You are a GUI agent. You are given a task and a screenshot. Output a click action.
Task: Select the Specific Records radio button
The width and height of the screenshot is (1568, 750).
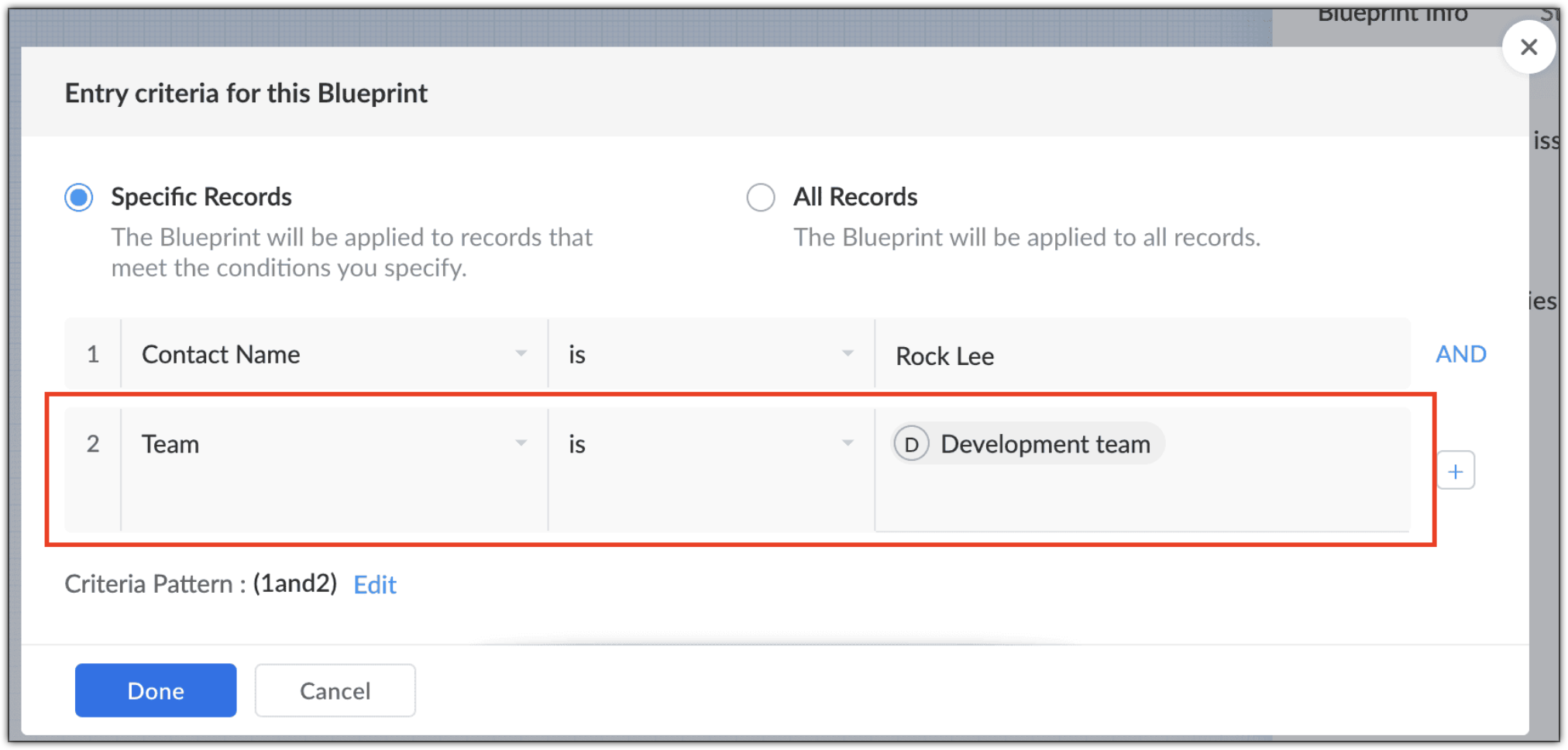[x=79, y=198]
